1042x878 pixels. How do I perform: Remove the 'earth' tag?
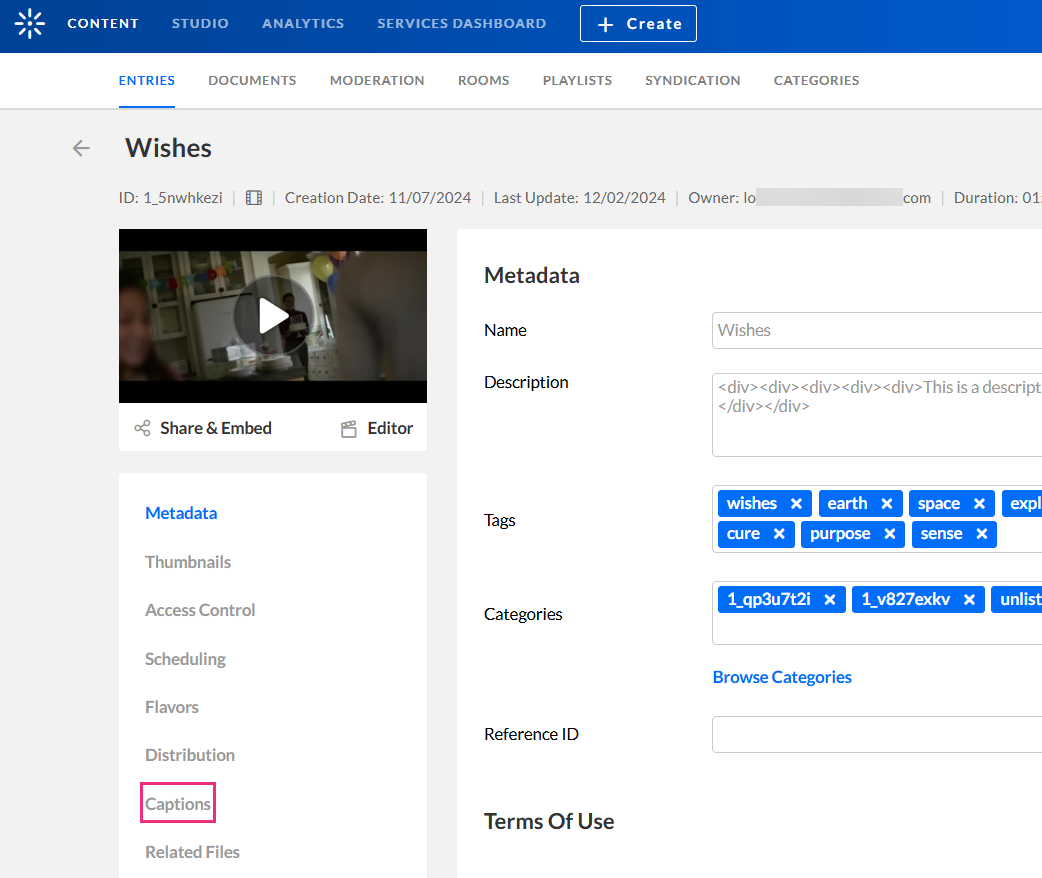886,504
